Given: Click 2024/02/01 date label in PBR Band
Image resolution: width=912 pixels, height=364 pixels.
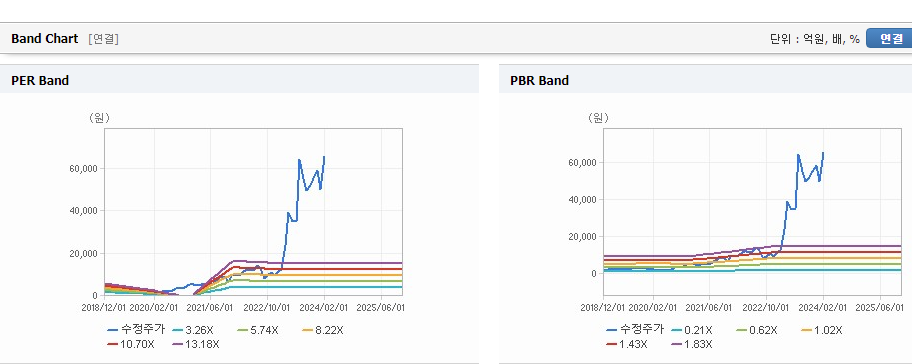Looking at the screenshot, I should click(823, 307).
